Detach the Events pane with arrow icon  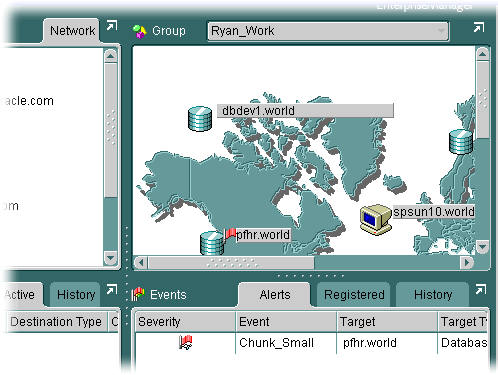pos(481,290)
